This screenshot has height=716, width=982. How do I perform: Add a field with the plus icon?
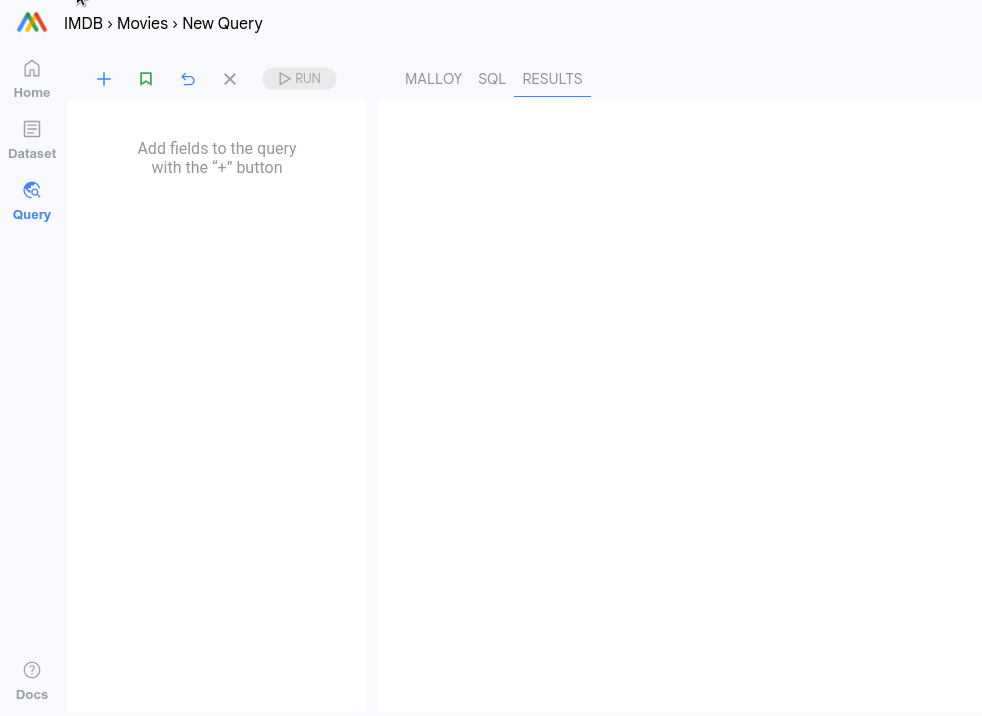(104, 79)
